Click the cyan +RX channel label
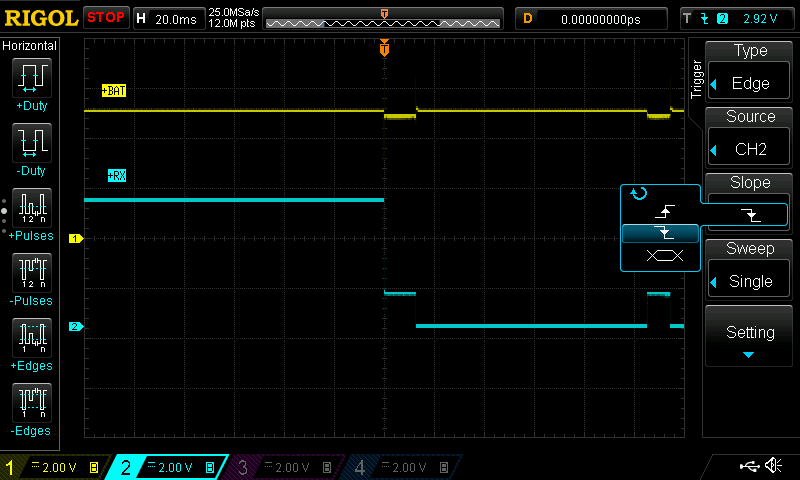The width and height of the screenshot is (800, 480). click(117, 175)
